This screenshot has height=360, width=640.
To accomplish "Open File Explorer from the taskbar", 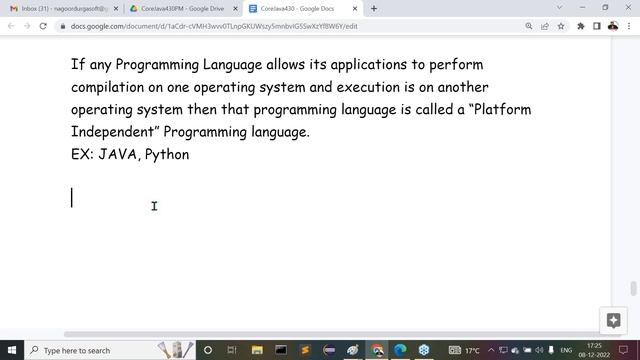I will click(x=257, y=350).
